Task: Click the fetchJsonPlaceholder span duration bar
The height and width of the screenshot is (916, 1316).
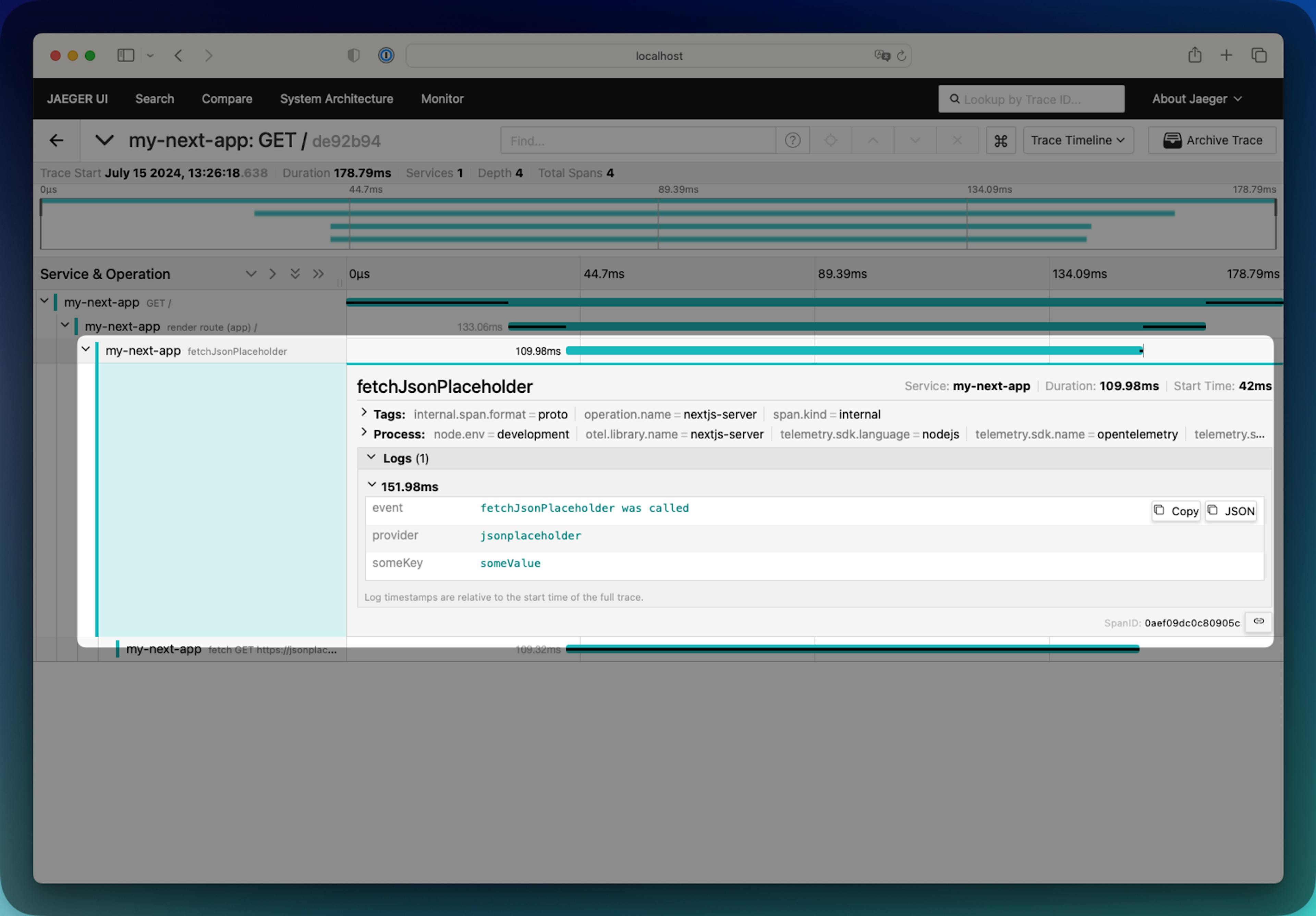Action: 854,351
